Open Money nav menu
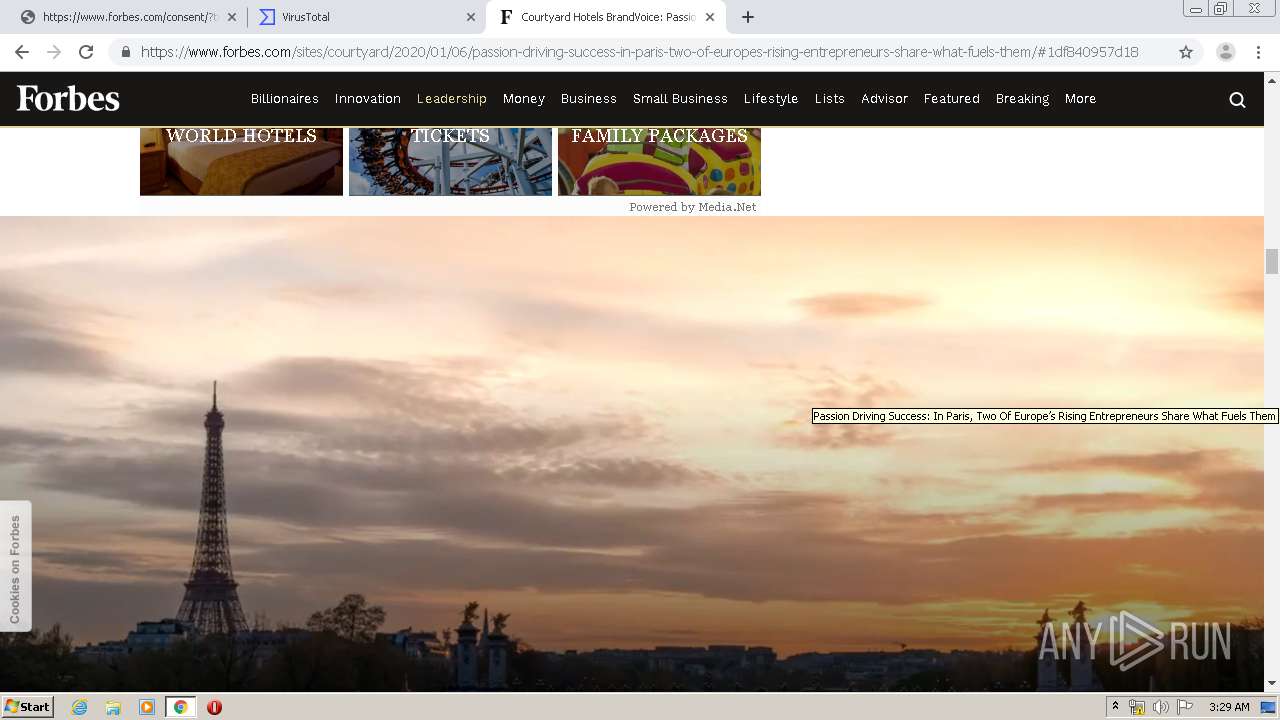Viewport: 1280px width, 720px height. tap(524, 99)
